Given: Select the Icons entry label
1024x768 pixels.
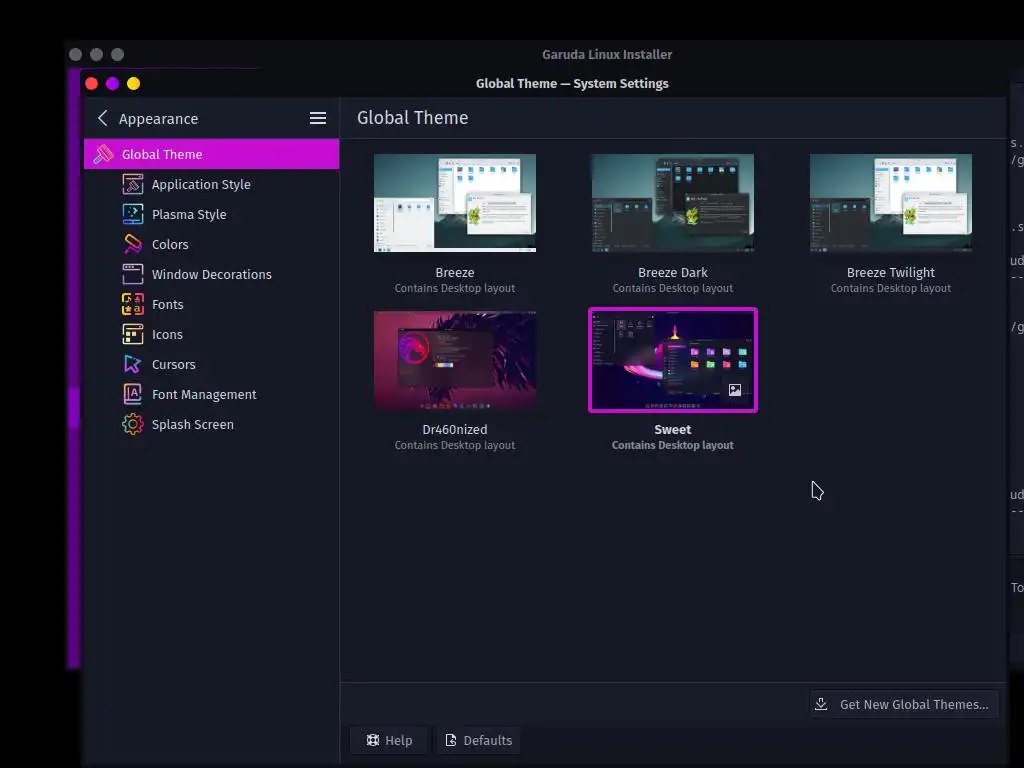Looking at the screenshot, I should pyautogui.click(x=167, y=334).
